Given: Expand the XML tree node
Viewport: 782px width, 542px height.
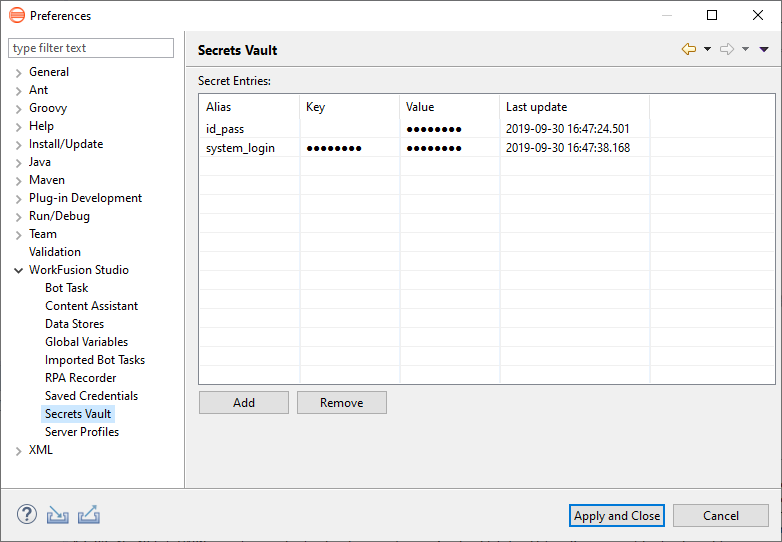Looking at the screenshot, I should [x=18, y=451].
